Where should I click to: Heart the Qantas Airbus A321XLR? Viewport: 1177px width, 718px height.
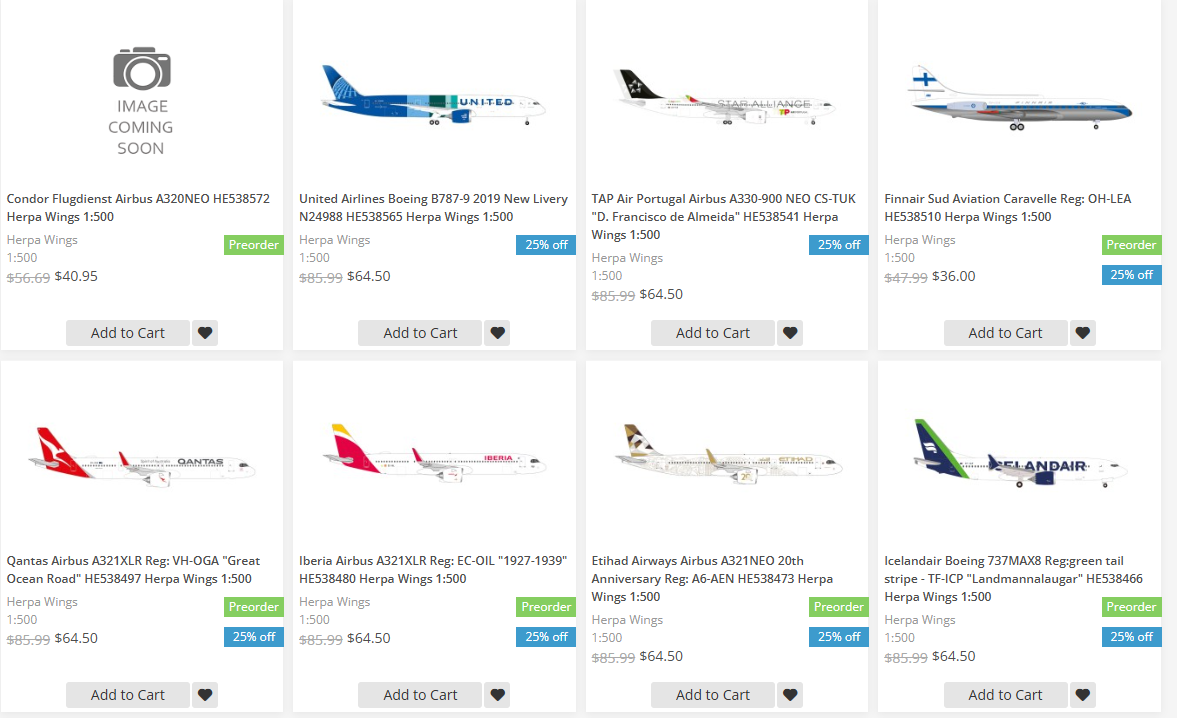pos(205,695)
